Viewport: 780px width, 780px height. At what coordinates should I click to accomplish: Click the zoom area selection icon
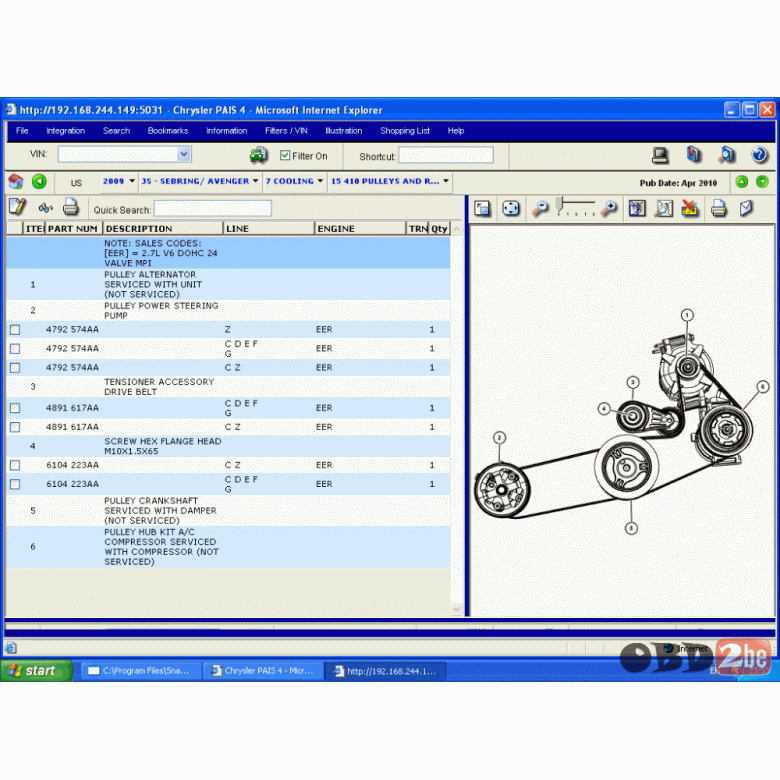coord(637,208)
